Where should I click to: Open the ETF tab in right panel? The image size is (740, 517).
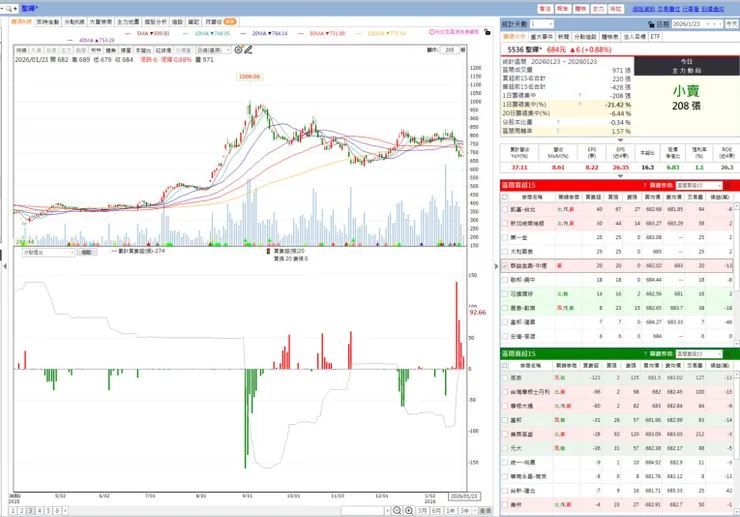pyautogui.click(x=655, y=36)
